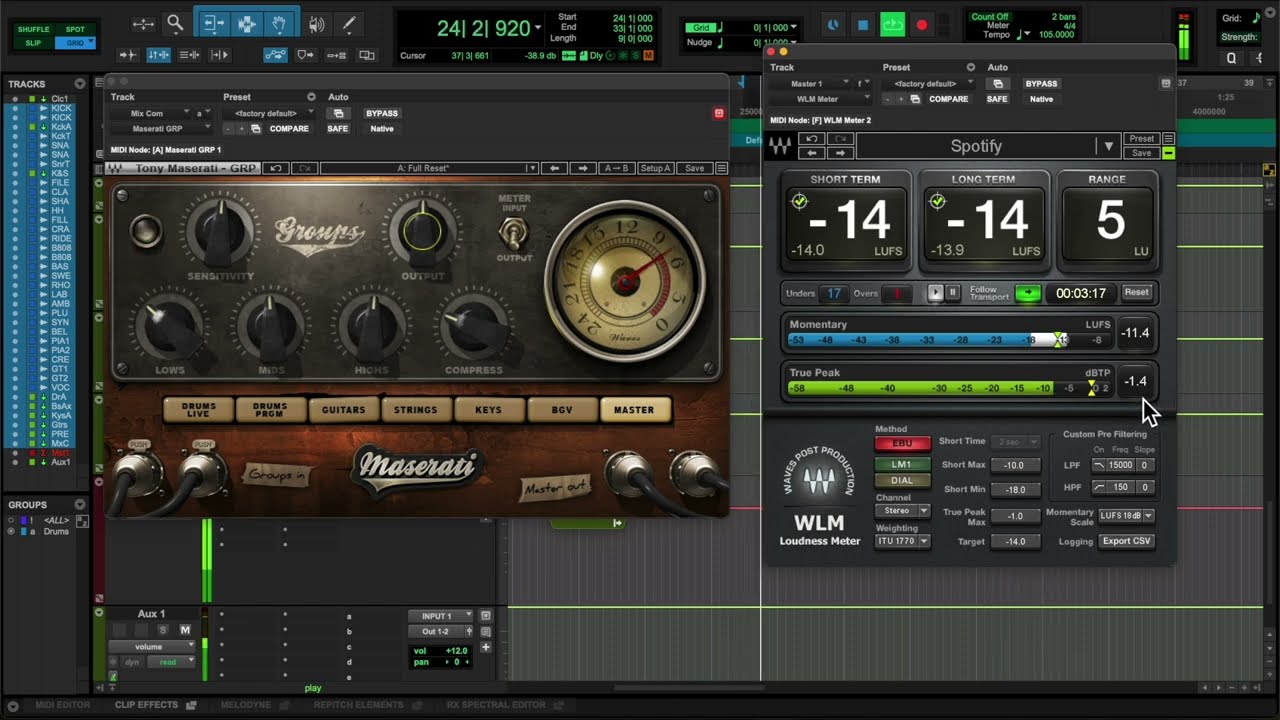Viewport: 1280px width, 720px height.
Task: Select the Trim tool
Action: point(213,23)
